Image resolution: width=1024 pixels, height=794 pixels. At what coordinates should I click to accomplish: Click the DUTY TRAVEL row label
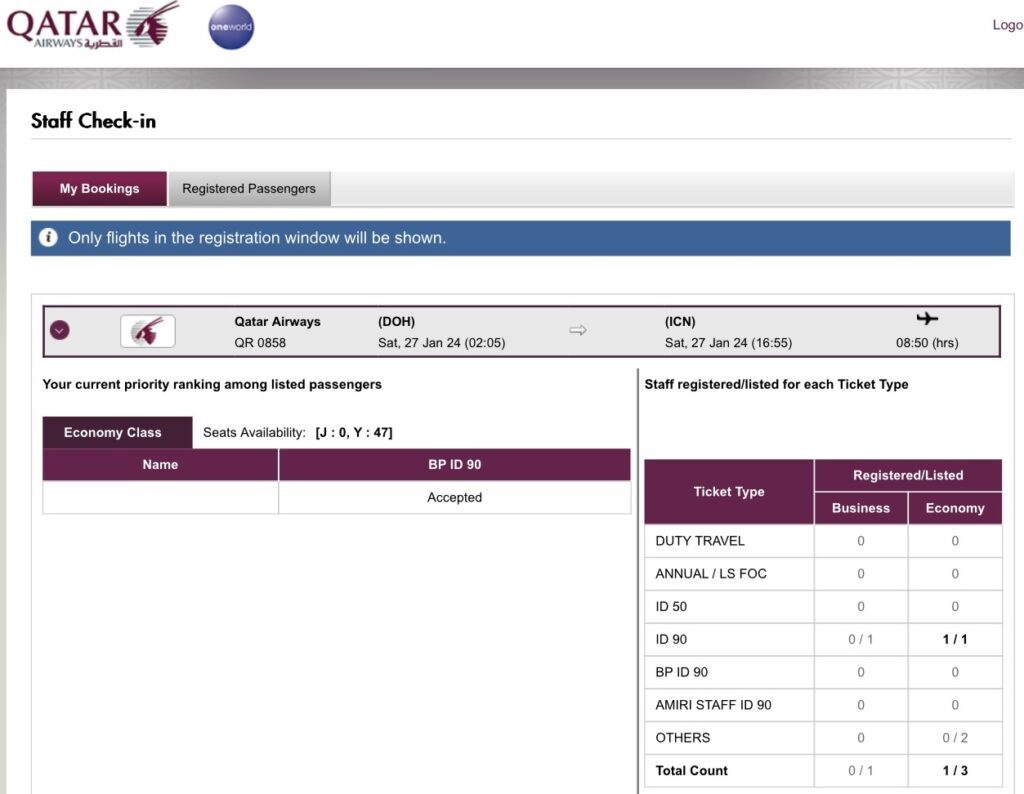(700, 541)
